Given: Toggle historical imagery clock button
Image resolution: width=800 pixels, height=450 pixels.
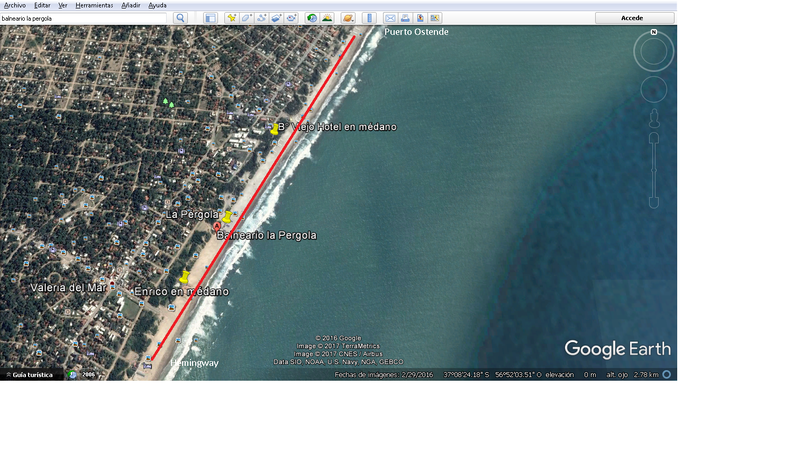Looking at the screenshot, I should pos(312,18).
